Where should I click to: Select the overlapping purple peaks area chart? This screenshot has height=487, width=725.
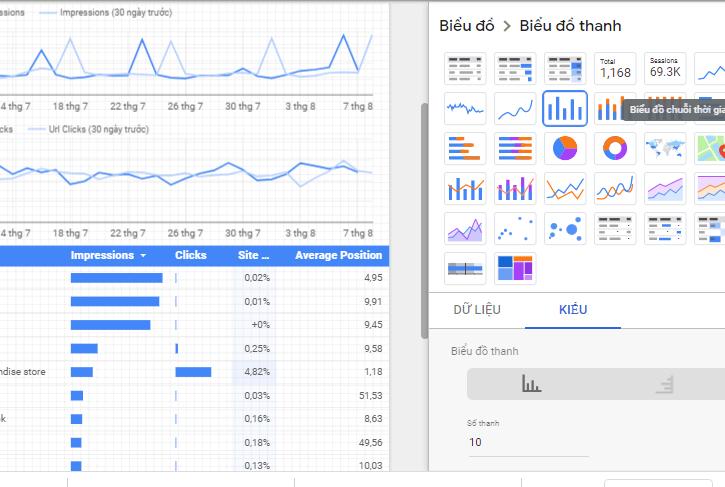465,228
